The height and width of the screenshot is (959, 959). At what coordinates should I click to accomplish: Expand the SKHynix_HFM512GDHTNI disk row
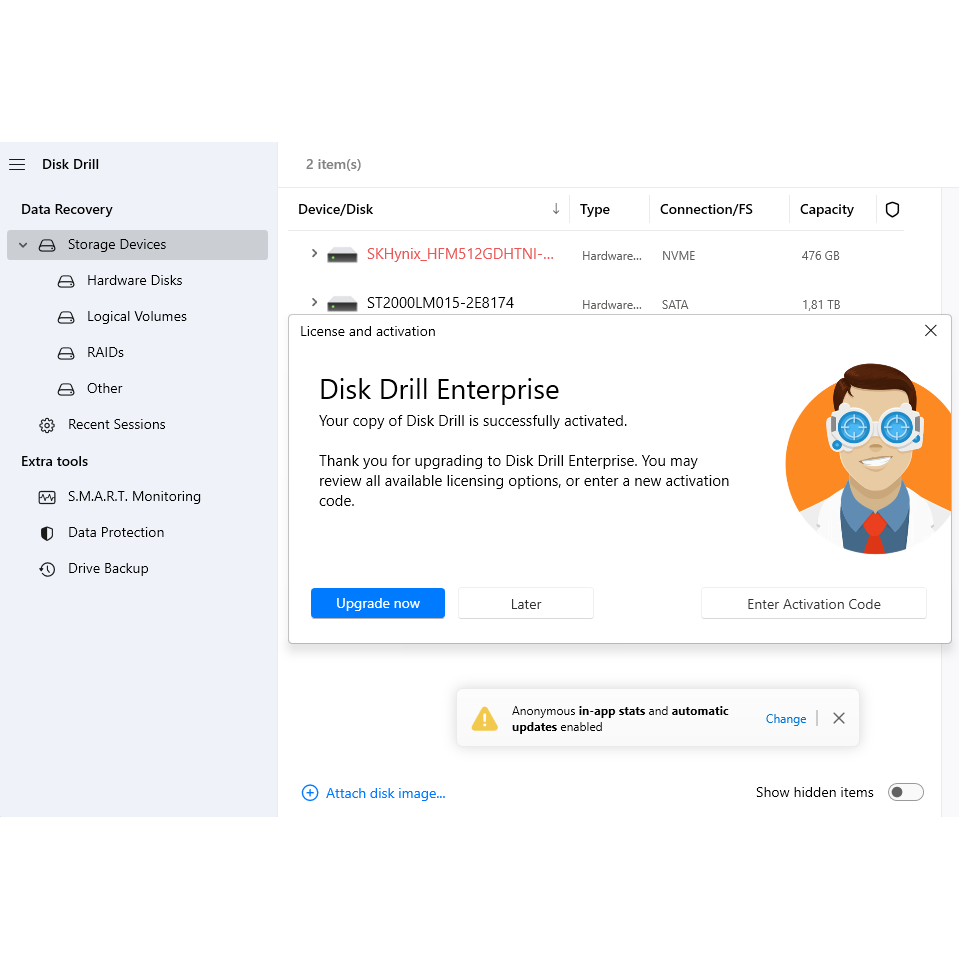[314, 254]
